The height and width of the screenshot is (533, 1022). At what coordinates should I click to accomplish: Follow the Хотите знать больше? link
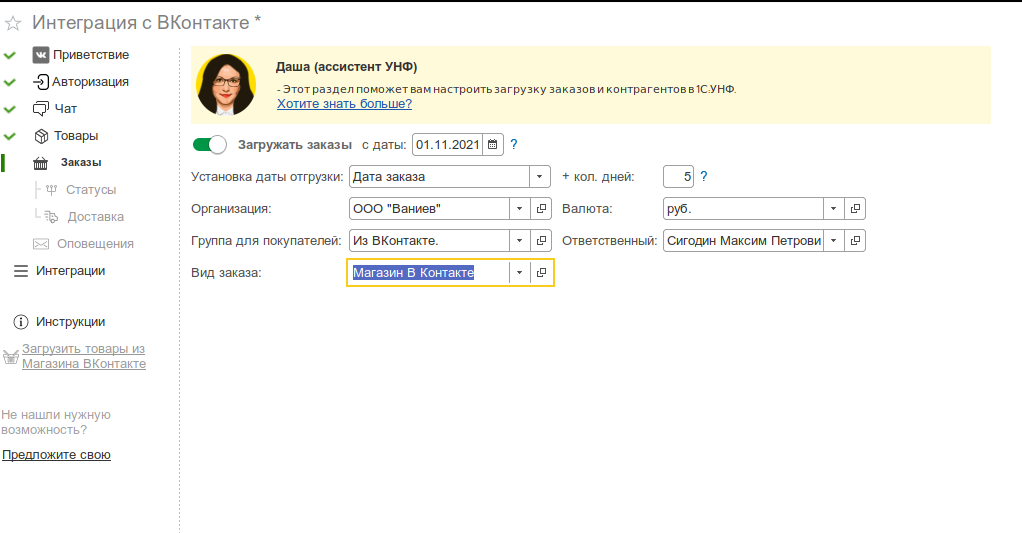pyautogui.click(x=344, y=104)
